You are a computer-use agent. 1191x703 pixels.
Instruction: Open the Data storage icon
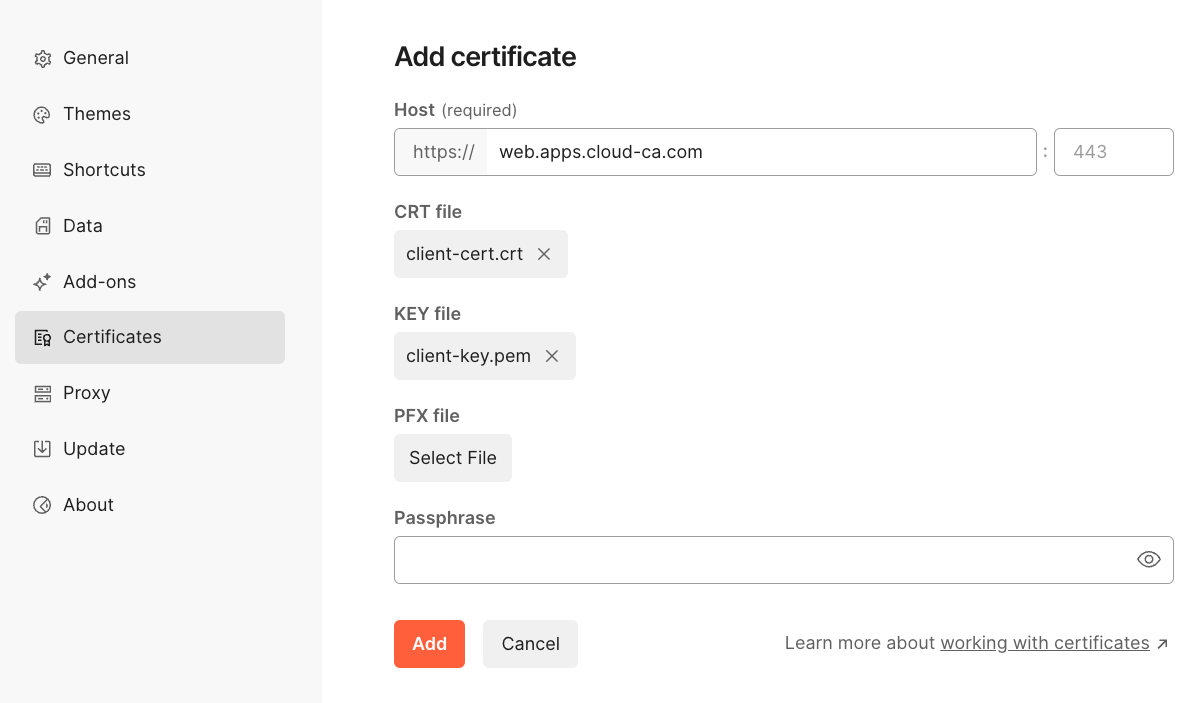pyautogui.click(x=42, y=226)
